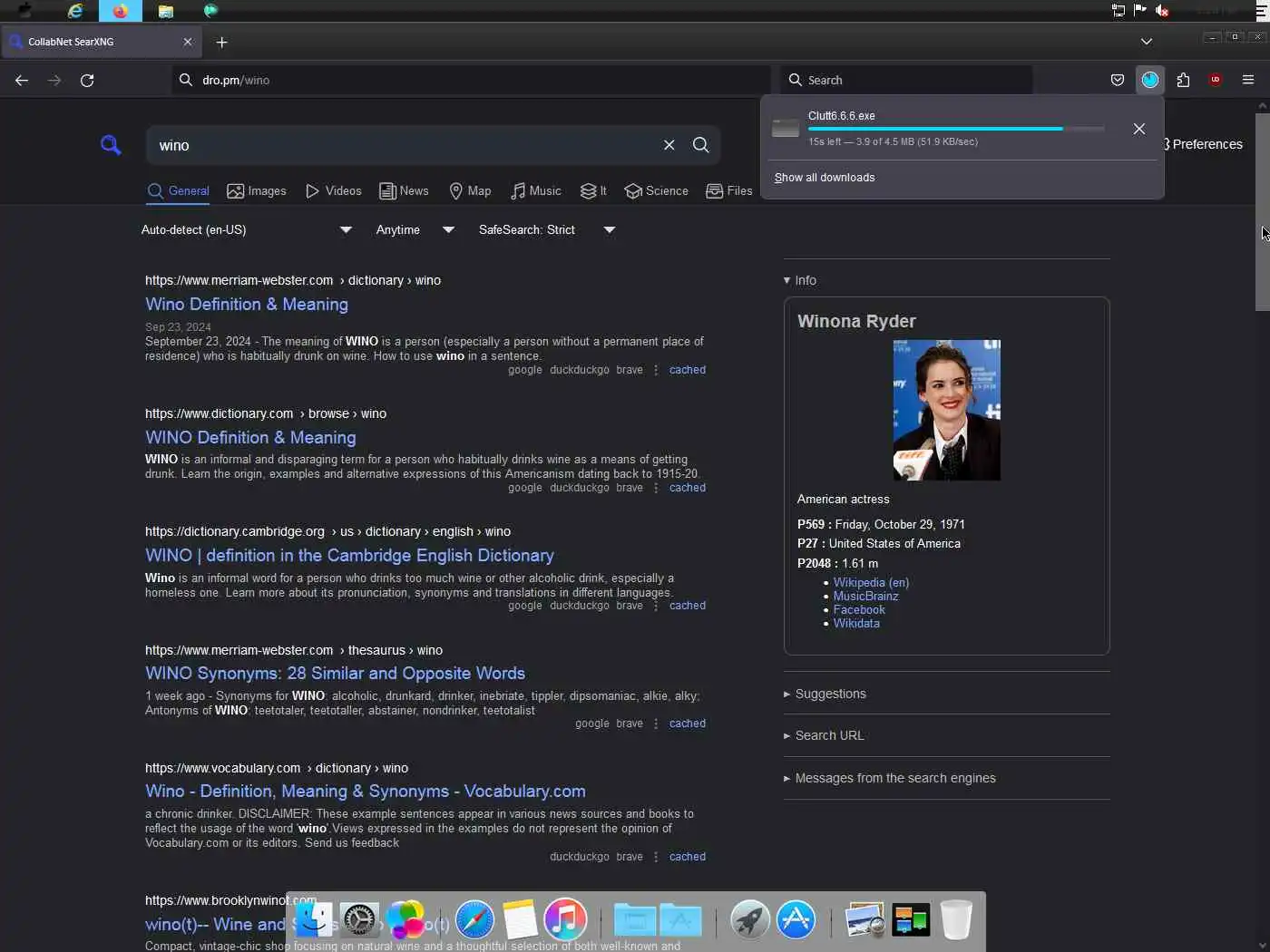This screenshot has height=952, width=1270.
Task: Click the dro.pm/wino address bar
Action: [x=472, y=80]
